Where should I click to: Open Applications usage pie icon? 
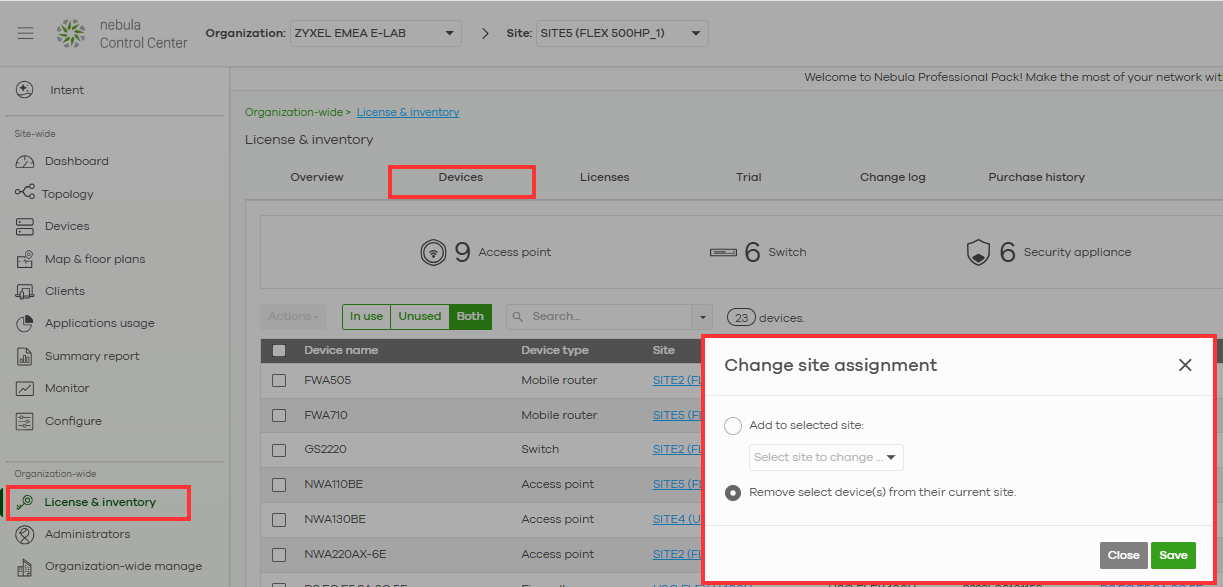(x=26, y=324)
